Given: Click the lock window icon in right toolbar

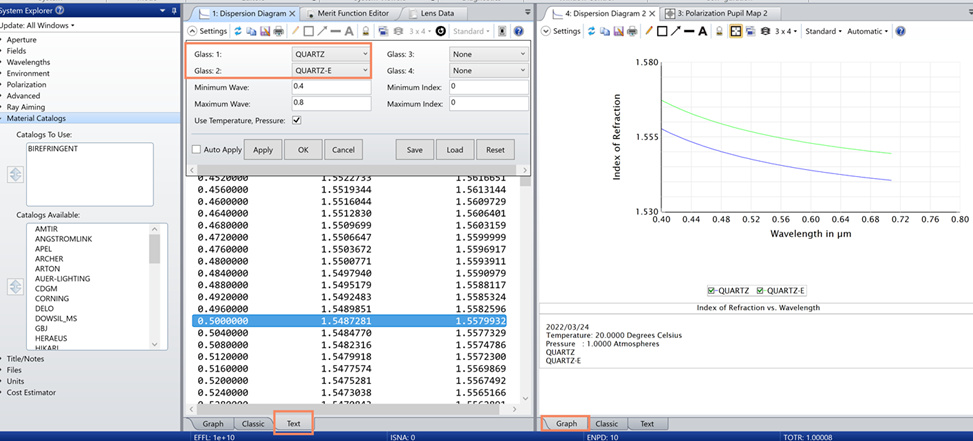Looking at the screenshot, I should 719,31.
